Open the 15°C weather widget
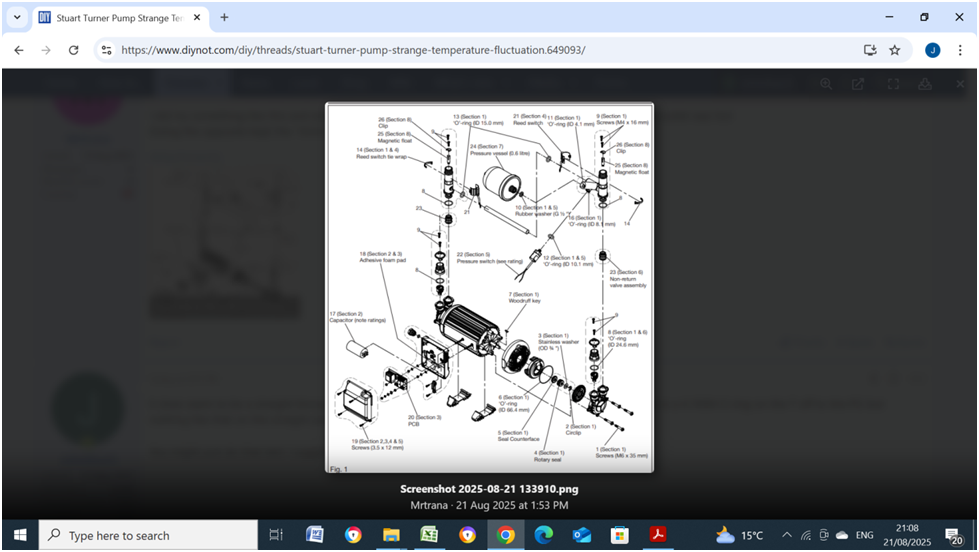The width and height of the screenshot is (979, 552). [740, 535]
